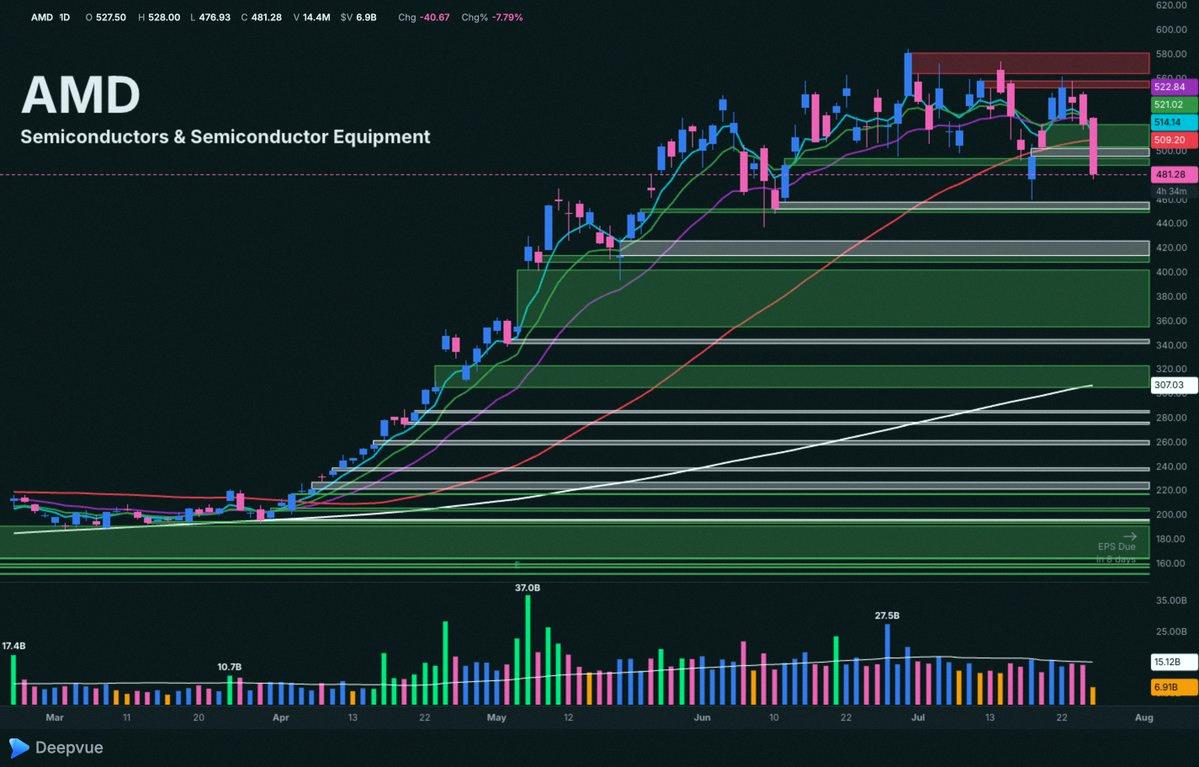Click the open price O 527.50
This screenshot has height=767, width=1199.
(106, 17)
